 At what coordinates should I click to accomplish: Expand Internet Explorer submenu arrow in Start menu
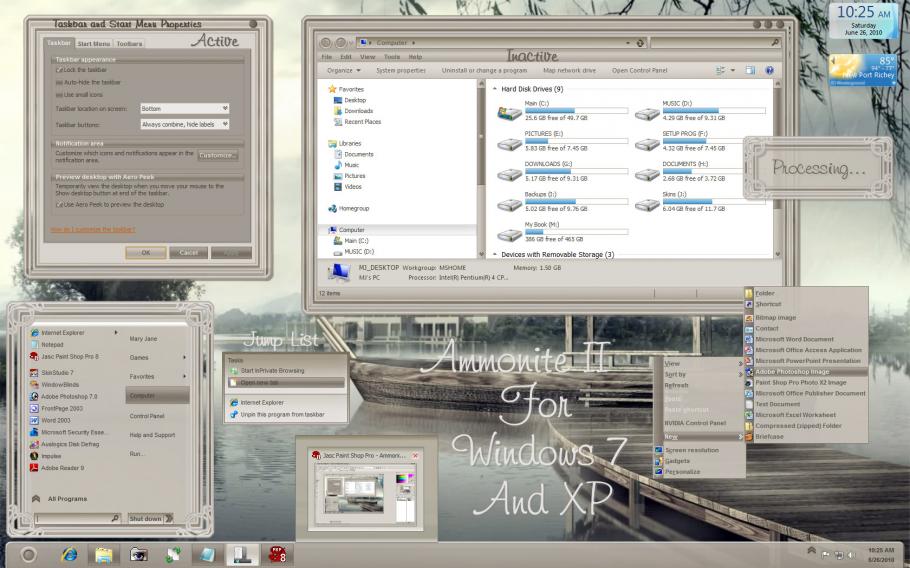pos(116,332)
